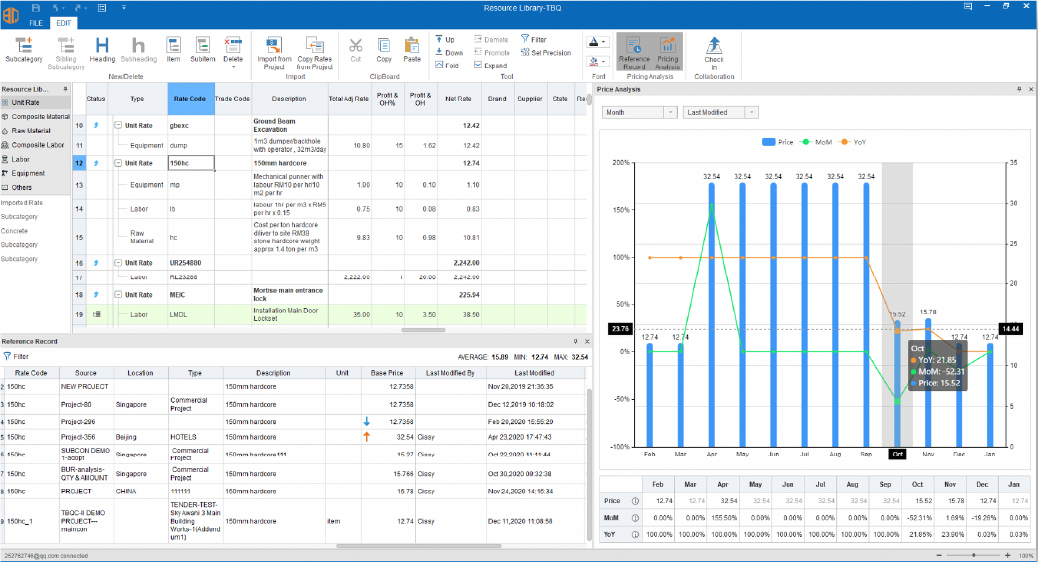
Task: Collapse the gbexc Unit Rate row
Action: click(x=117, y=125)
